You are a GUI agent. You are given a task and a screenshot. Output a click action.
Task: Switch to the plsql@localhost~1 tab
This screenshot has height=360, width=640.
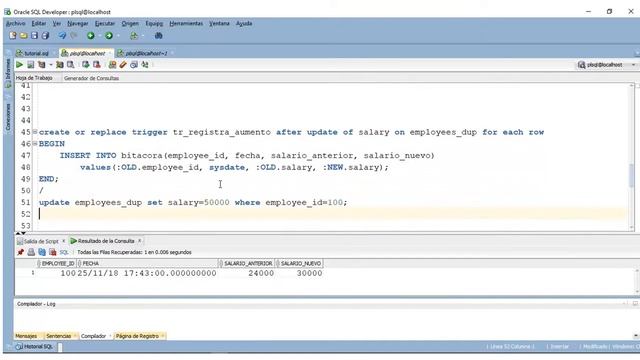click(145, 53)
